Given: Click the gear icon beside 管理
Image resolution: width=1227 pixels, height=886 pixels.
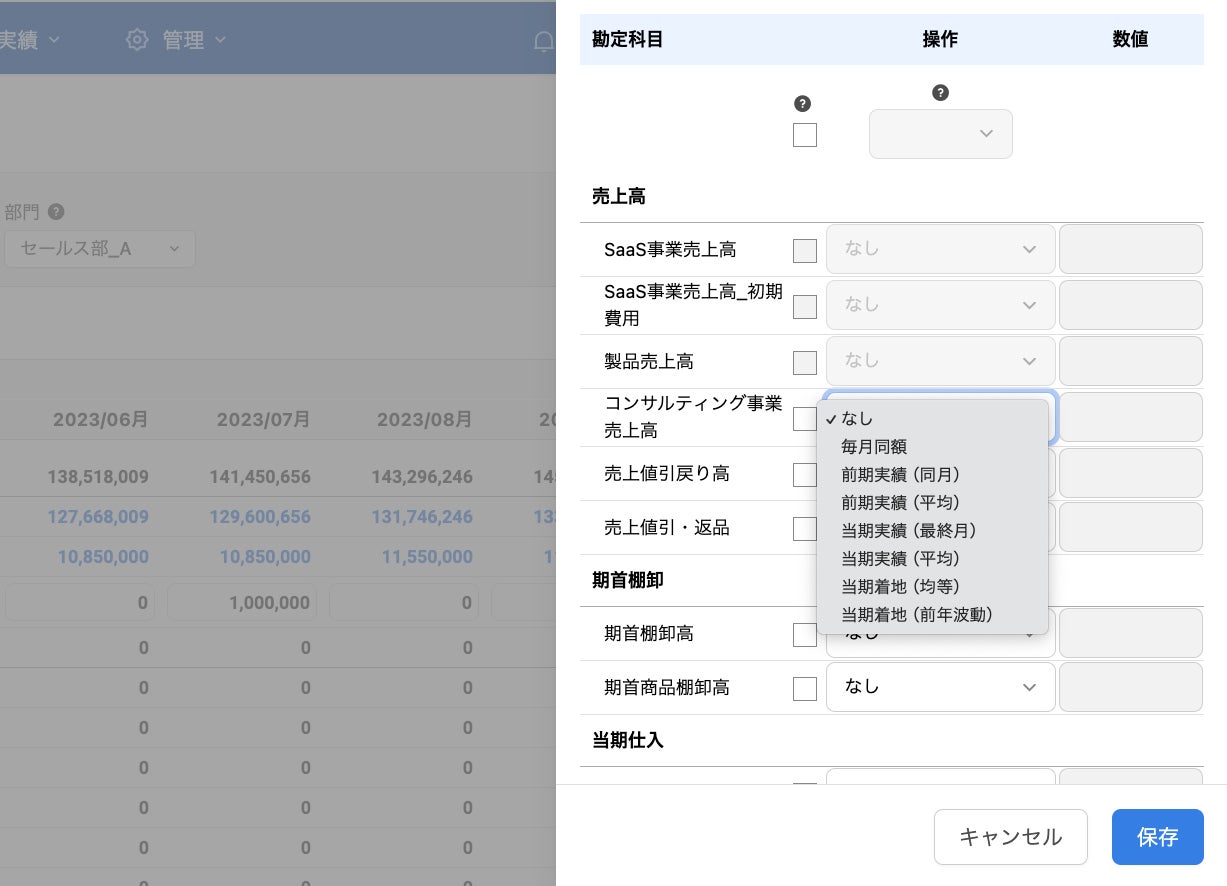Looking at the screenshot, I should 137,40.
